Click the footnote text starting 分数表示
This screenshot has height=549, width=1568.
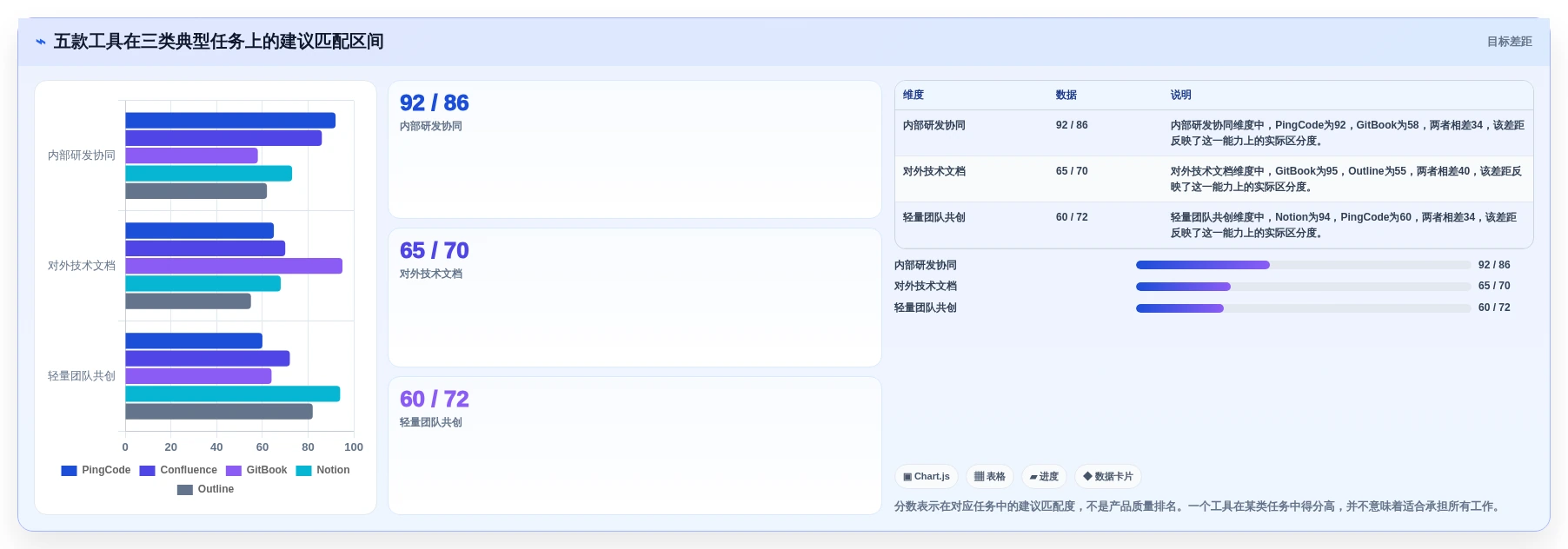click(x=1199, y=506)
